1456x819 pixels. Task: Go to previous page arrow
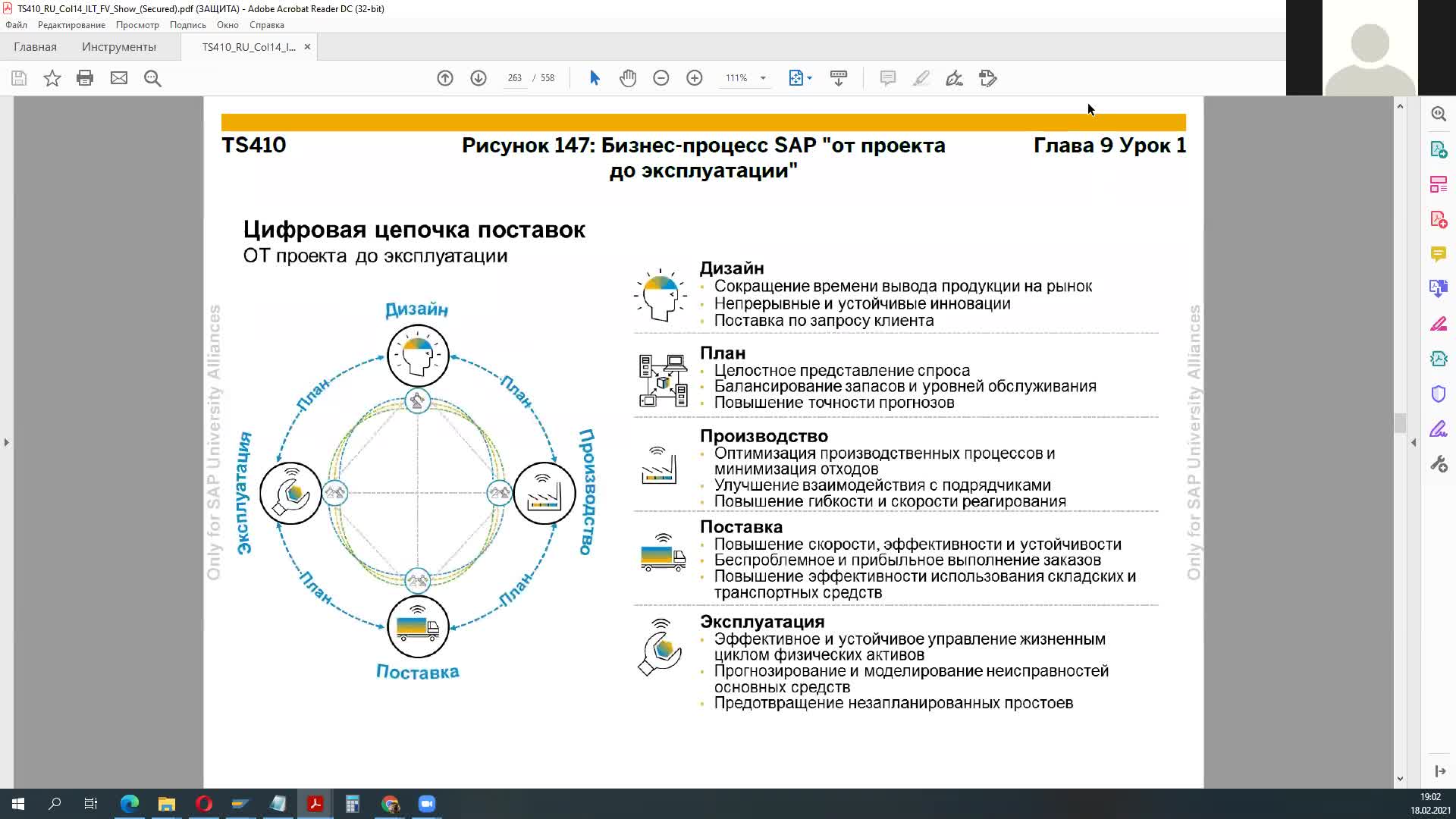(x=445, y=78)
